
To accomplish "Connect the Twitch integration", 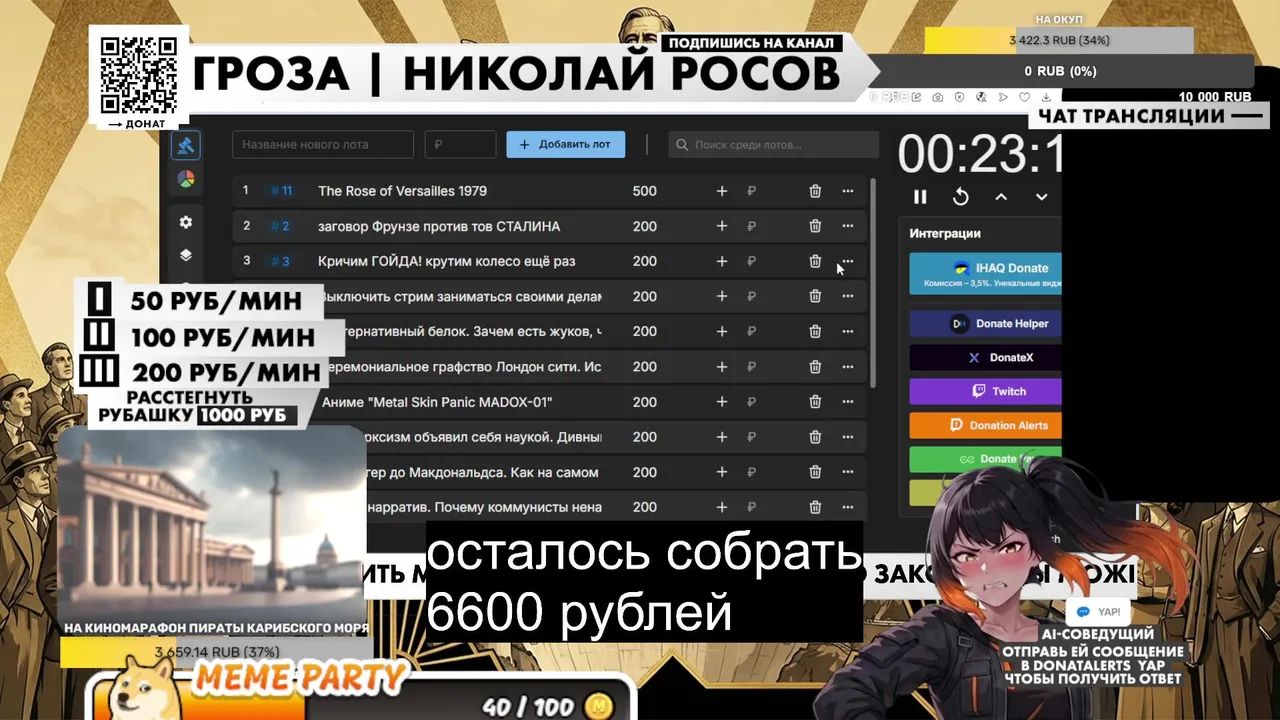I will tap(985, 391).
